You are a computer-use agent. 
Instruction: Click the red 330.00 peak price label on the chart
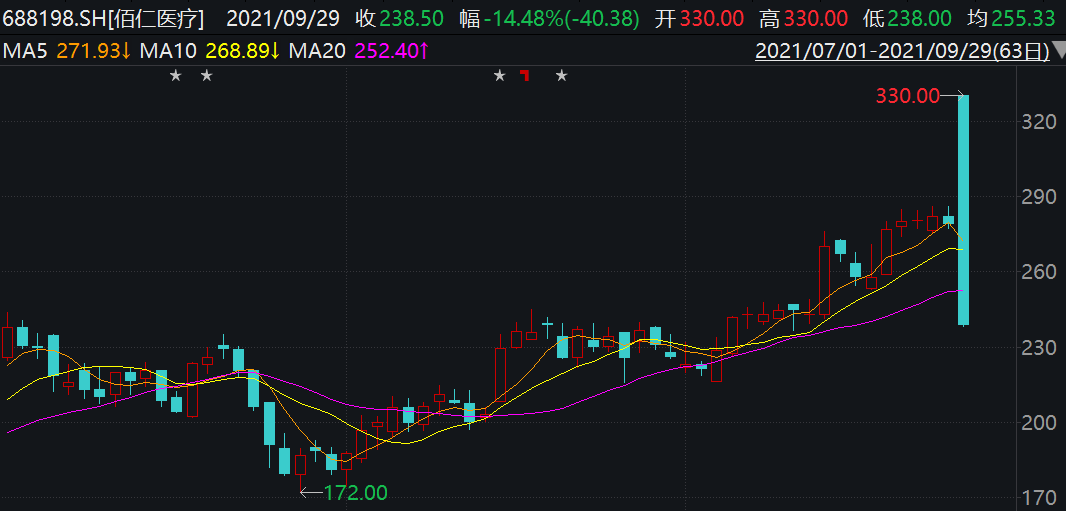pos(908,96)
